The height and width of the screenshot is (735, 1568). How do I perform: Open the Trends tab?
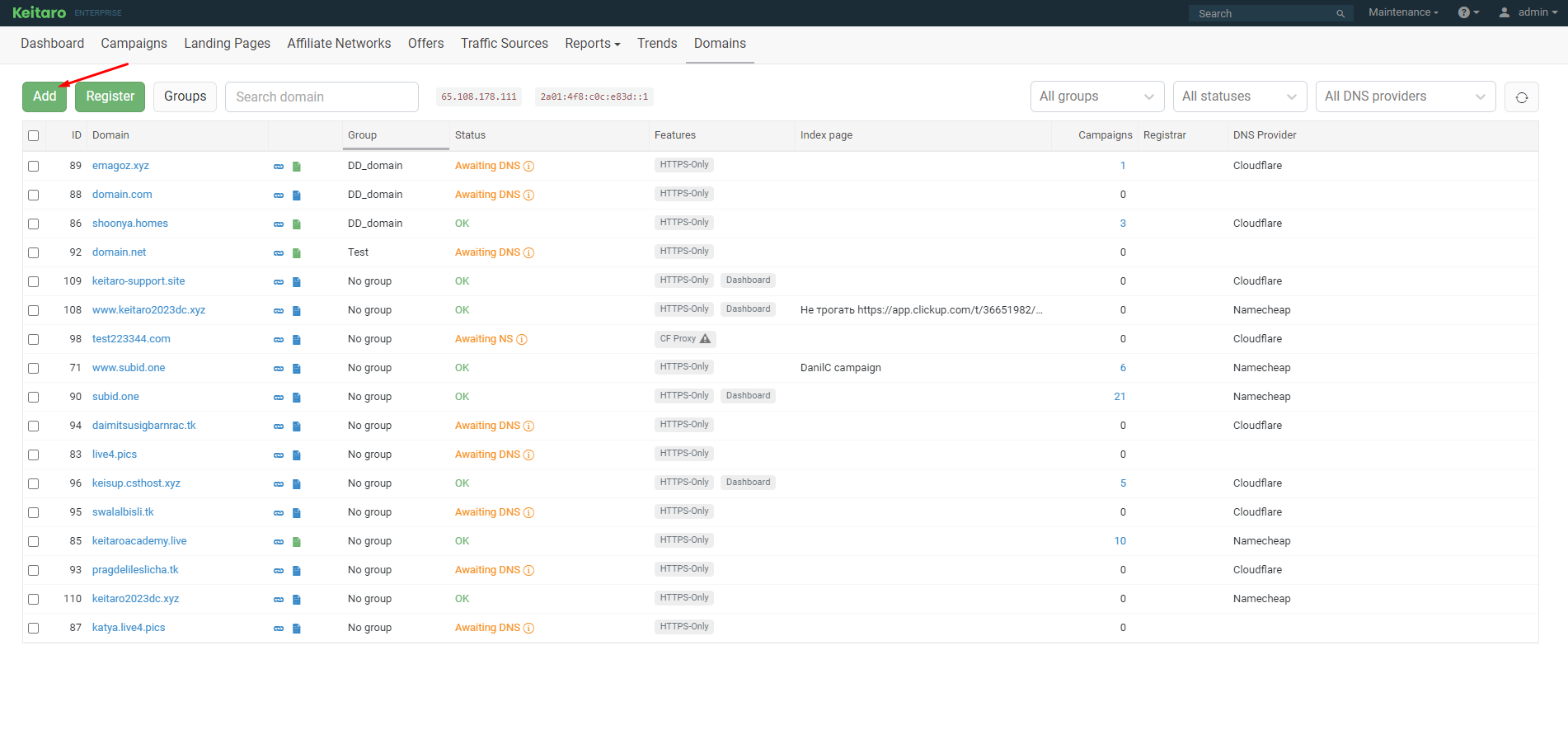[x=657, y=44]
